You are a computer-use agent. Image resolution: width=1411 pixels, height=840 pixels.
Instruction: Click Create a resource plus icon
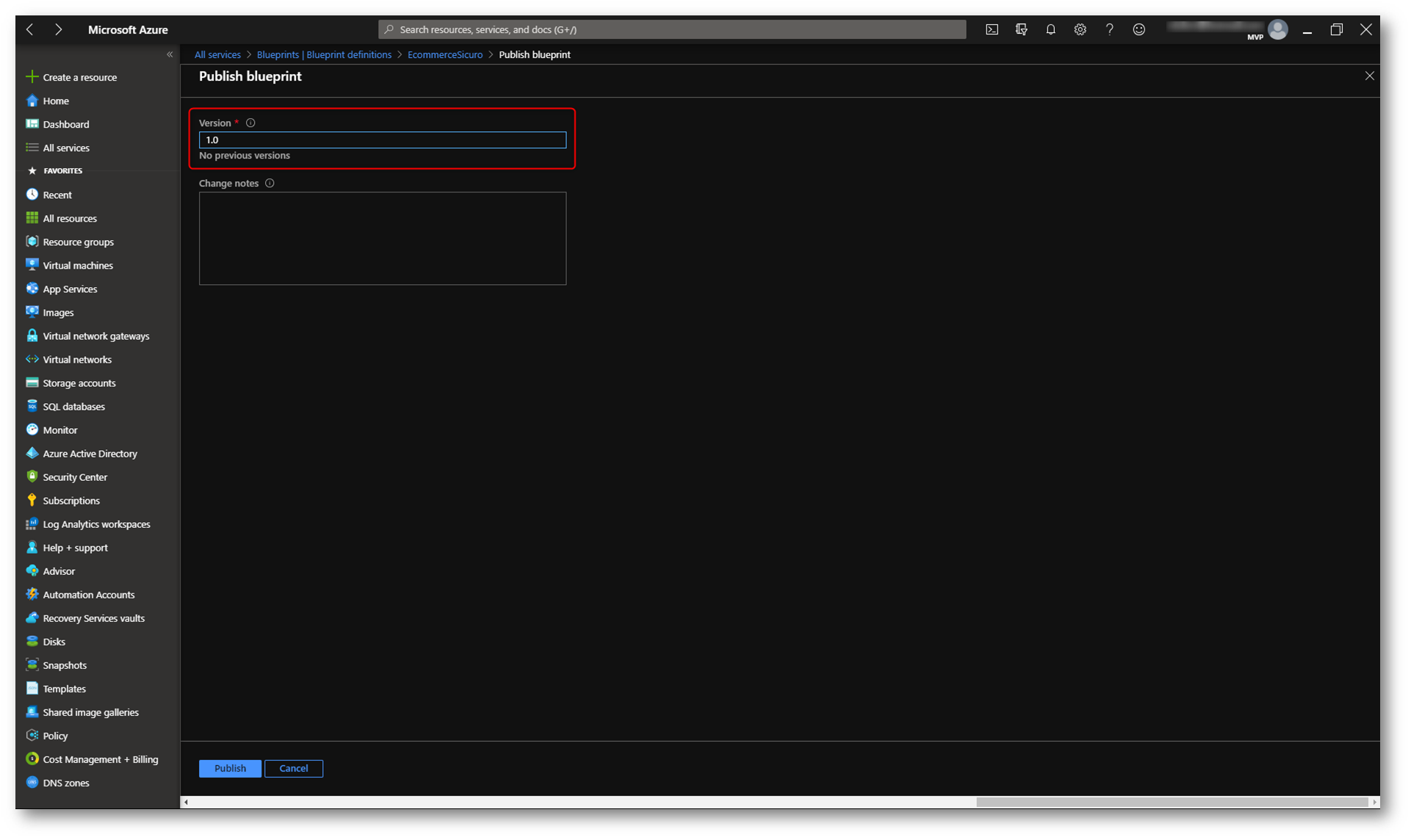pos(32,76)
